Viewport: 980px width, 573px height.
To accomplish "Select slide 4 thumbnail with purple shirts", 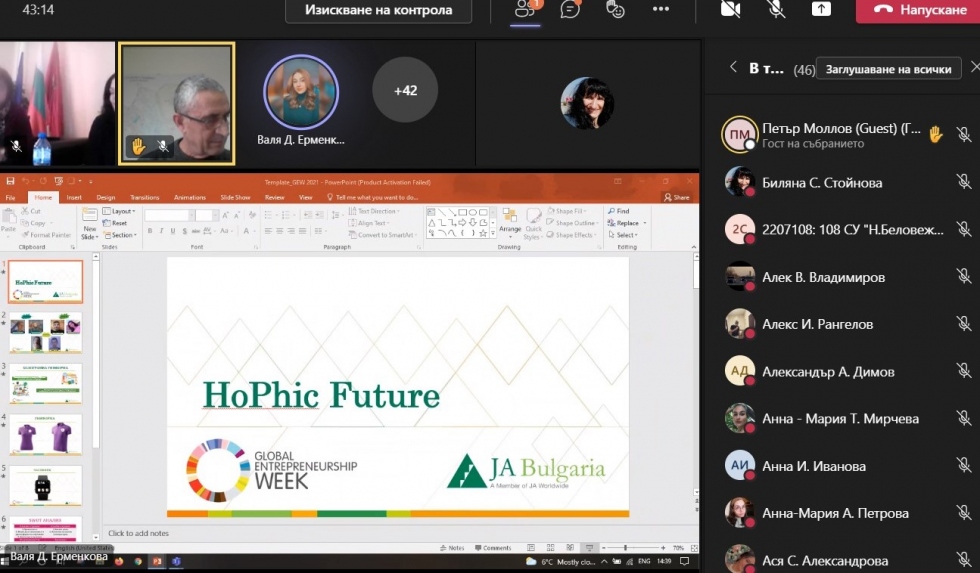I will point(45,434).
